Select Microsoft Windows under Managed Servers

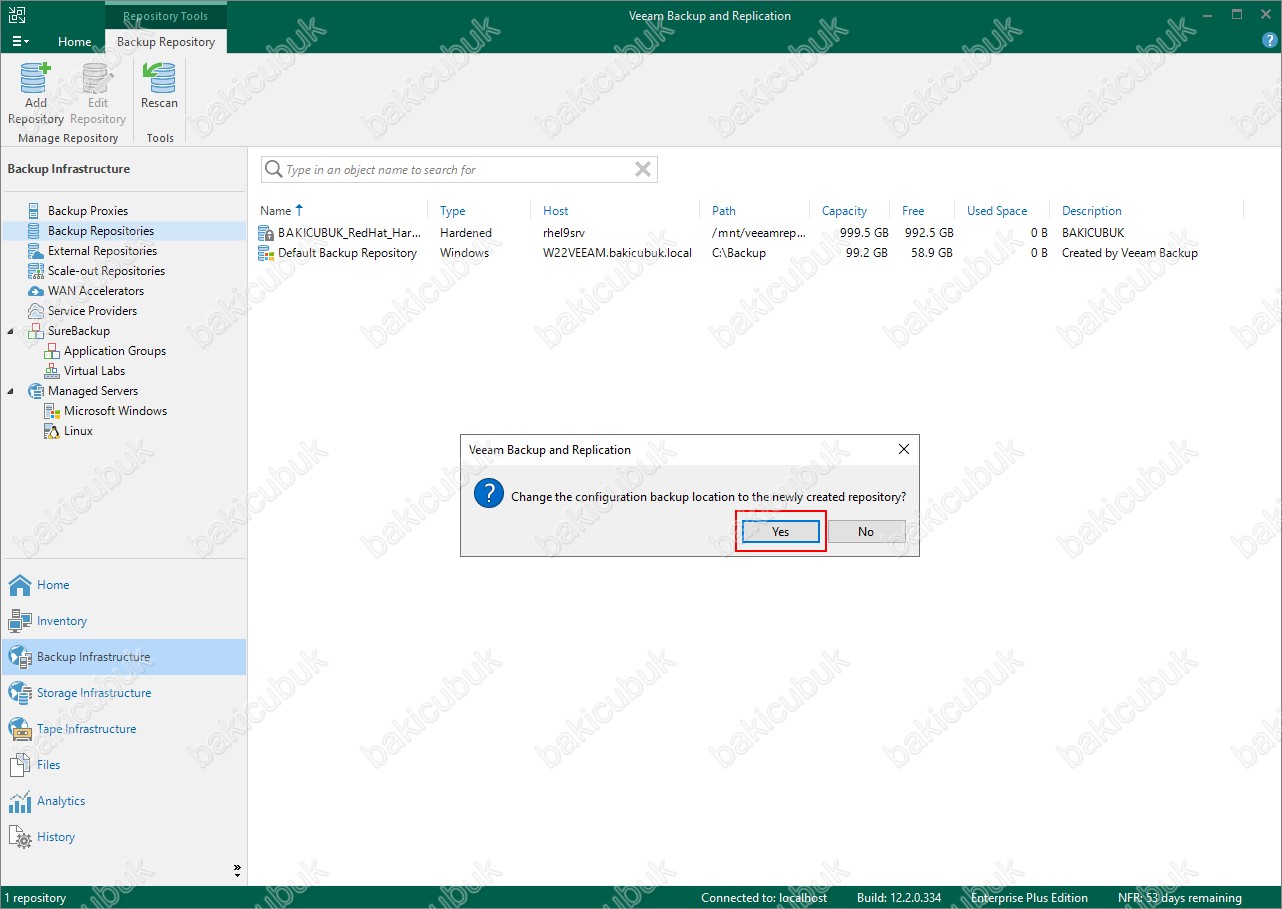[x=115, y=411]
